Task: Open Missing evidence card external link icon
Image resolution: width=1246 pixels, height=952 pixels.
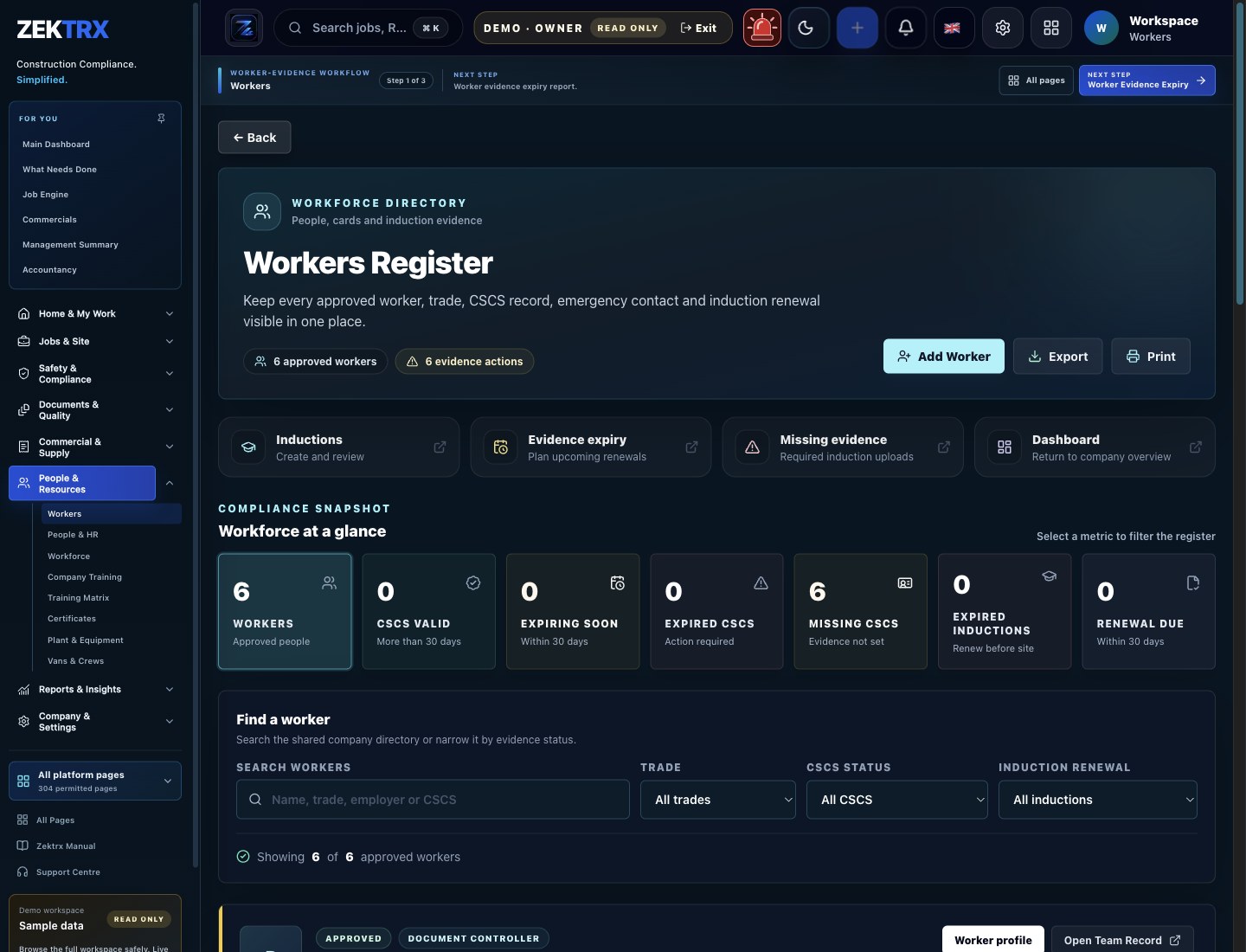Action: 944,447
